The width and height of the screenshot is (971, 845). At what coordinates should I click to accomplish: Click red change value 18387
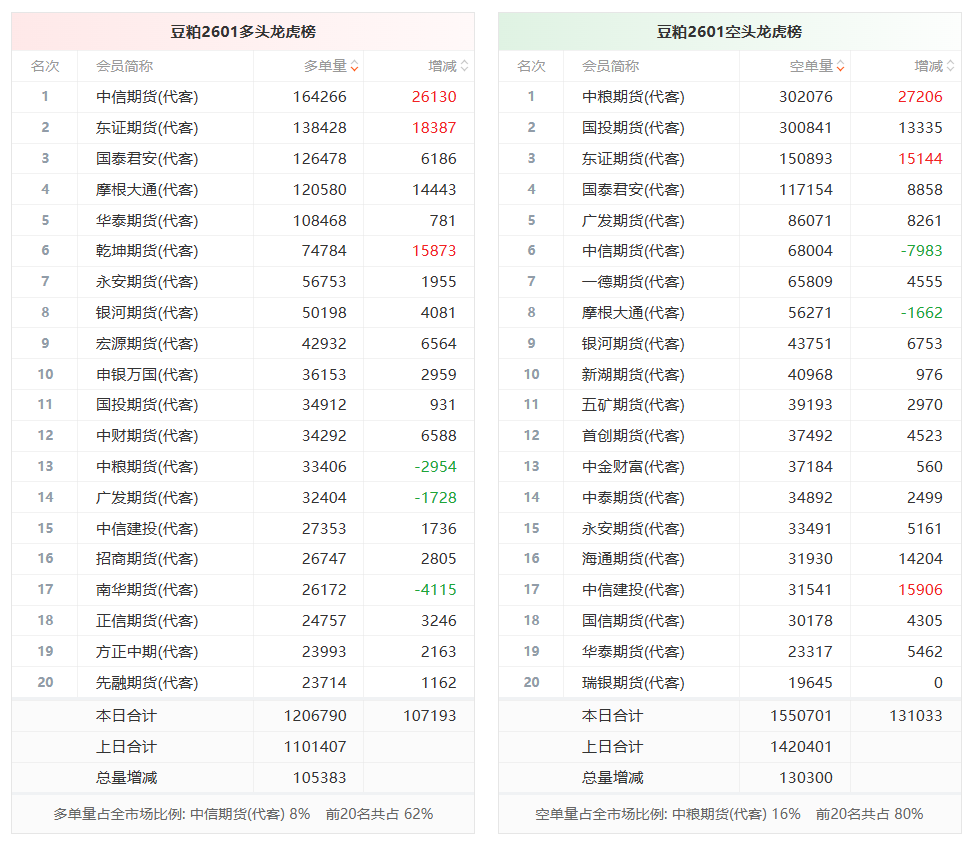pos(434,128)
